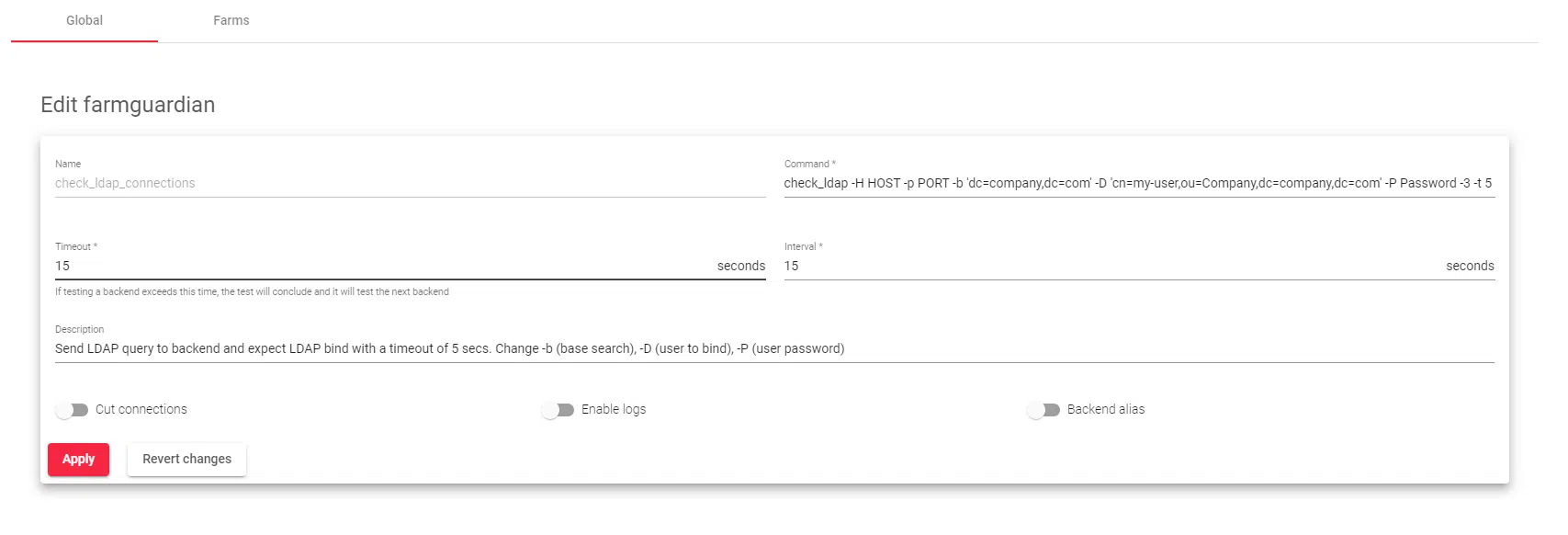Click the "Enable logs" label text

pos(614,409)
